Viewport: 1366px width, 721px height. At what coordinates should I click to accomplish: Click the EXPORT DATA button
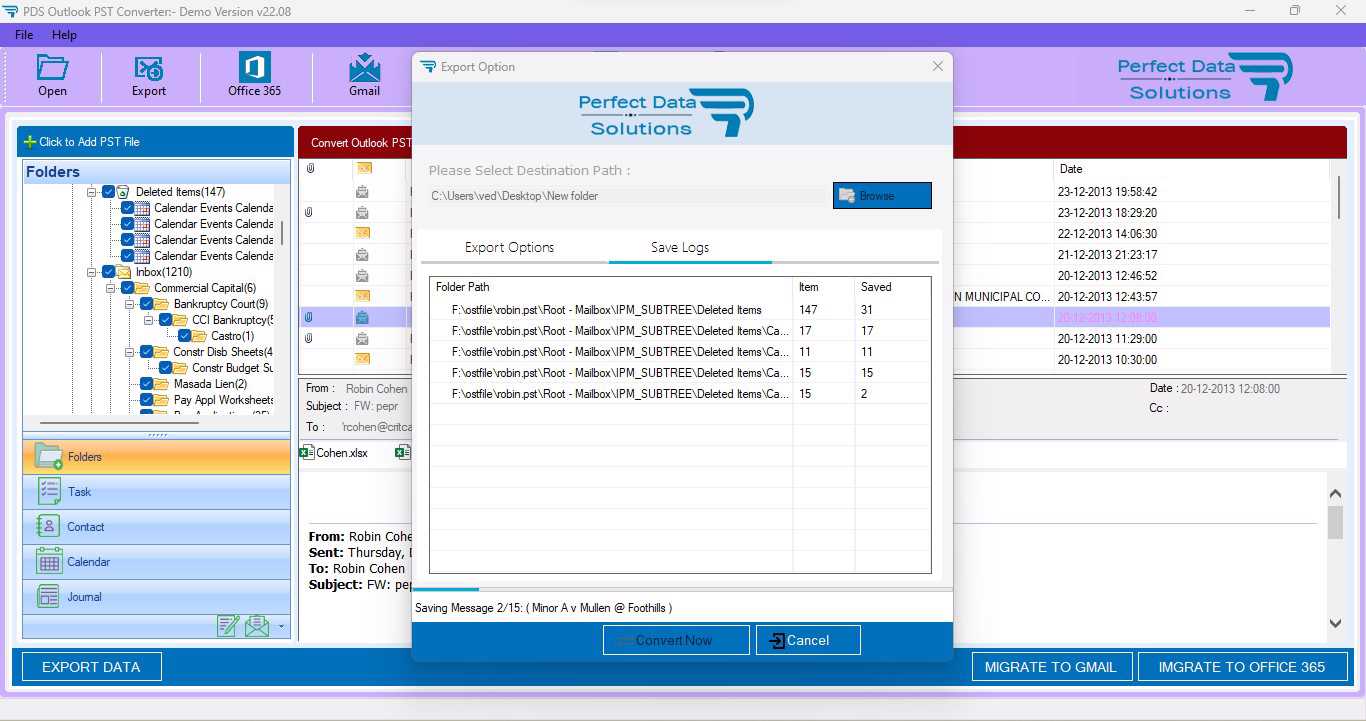[x=91, y=667]
